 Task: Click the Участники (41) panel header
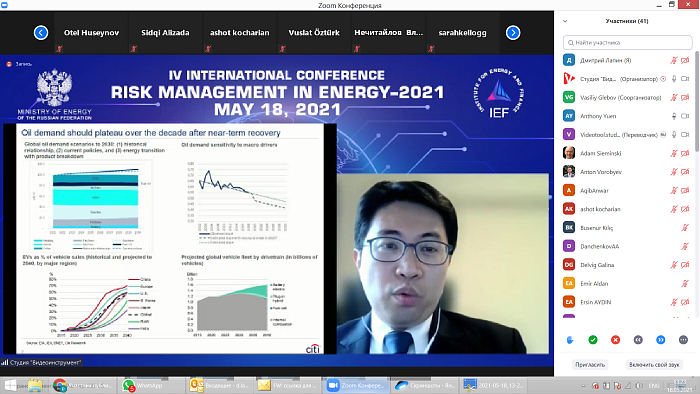[627, 21]
